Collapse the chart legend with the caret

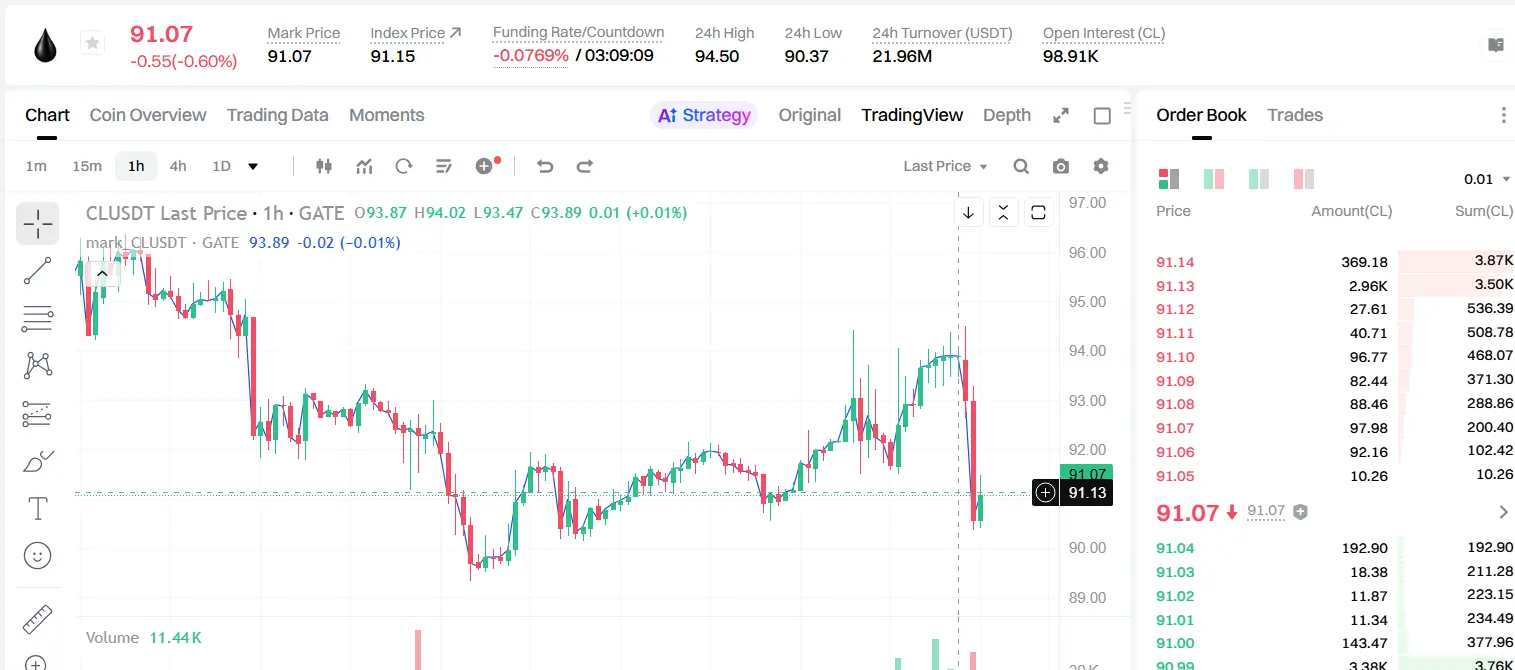[x=102, y=273]
